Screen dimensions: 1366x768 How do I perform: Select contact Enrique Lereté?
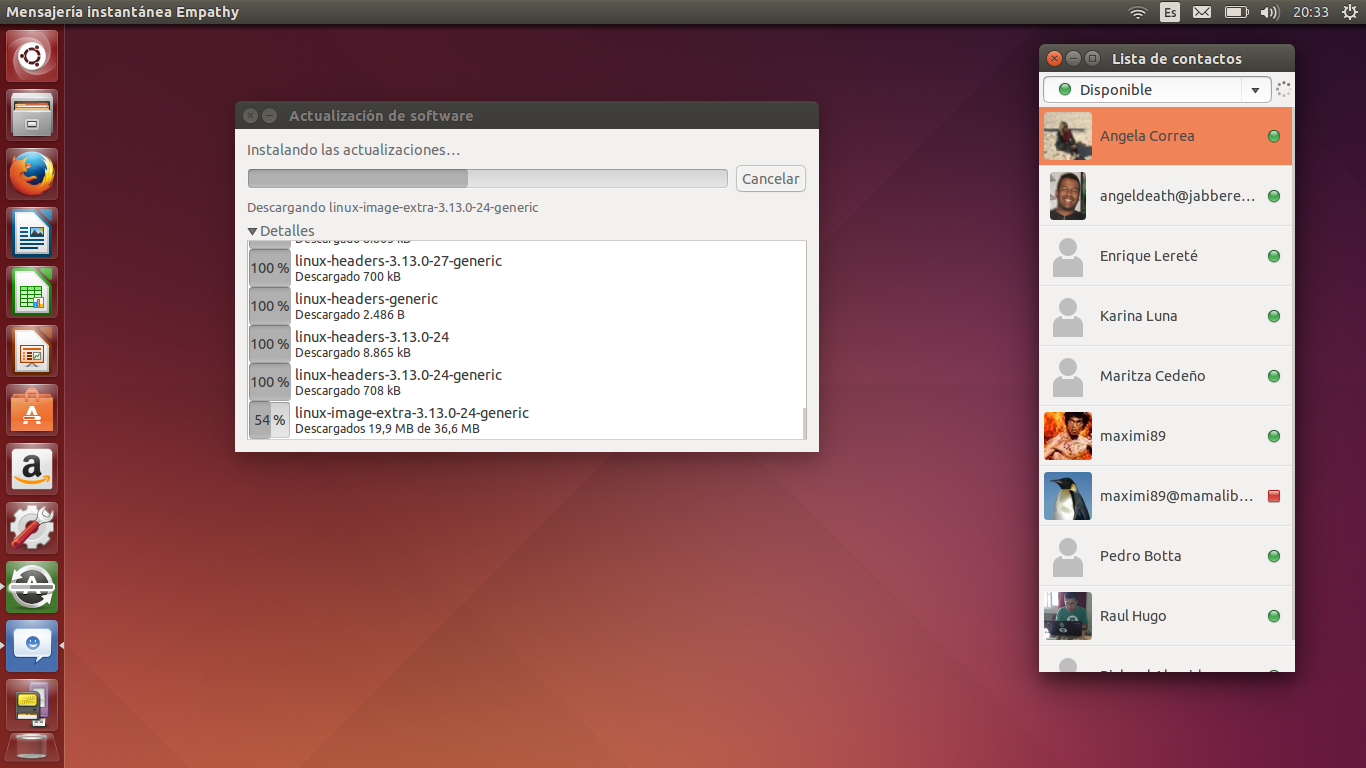click(1166, 256)
